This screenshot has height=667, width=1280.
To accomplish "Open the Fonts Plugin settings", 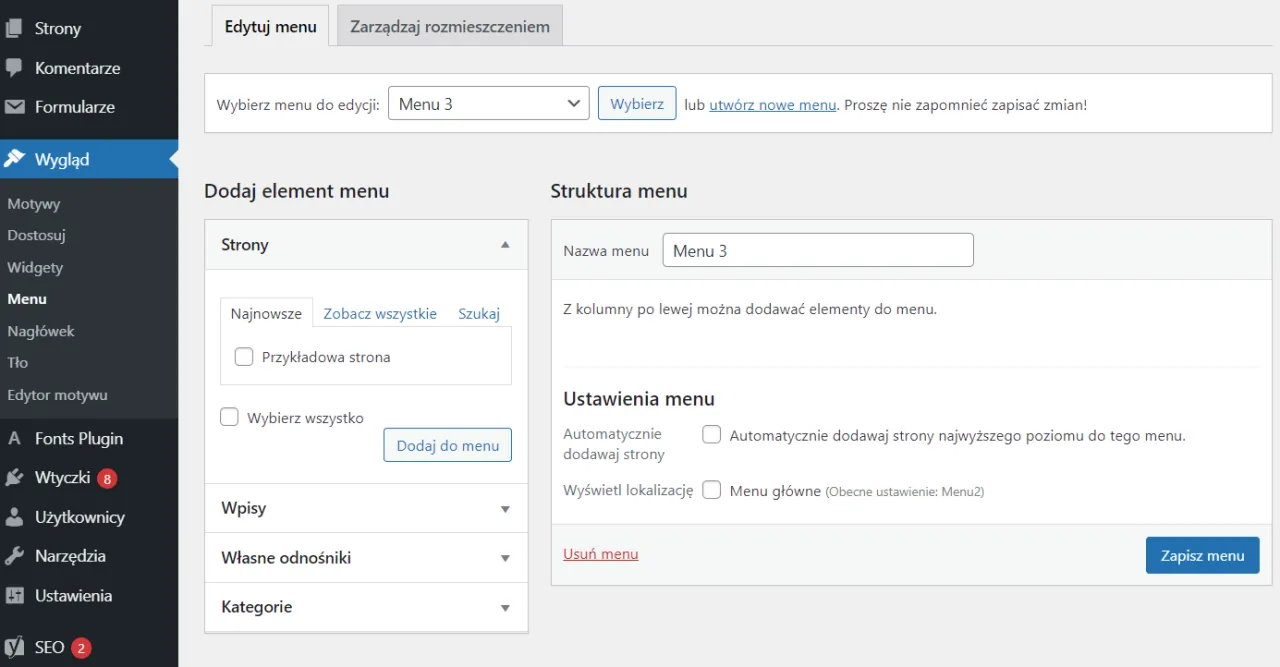I will coord(80,438).
